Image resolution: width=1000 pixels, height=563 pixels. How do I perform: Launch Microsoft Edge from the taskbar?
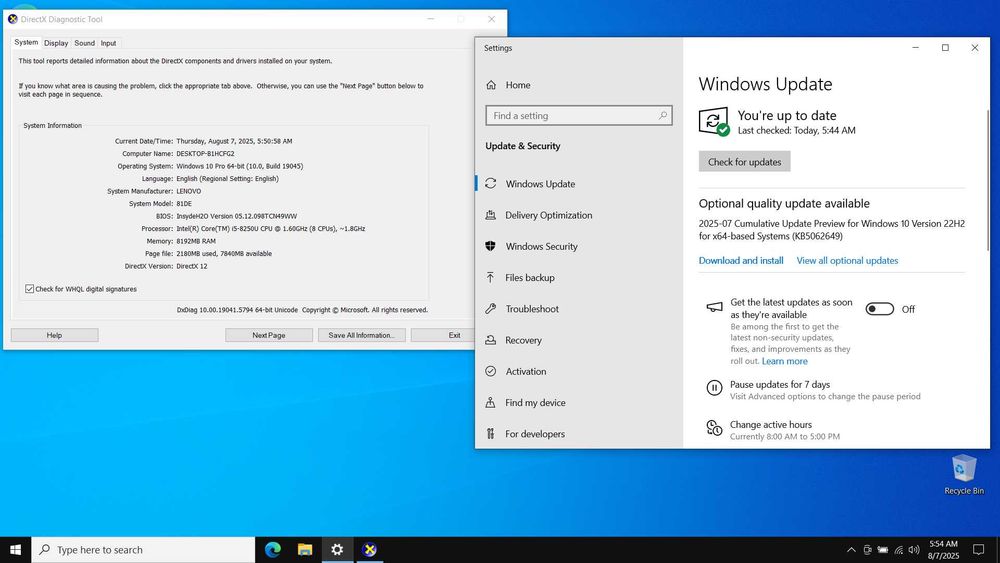pos(273,549)
